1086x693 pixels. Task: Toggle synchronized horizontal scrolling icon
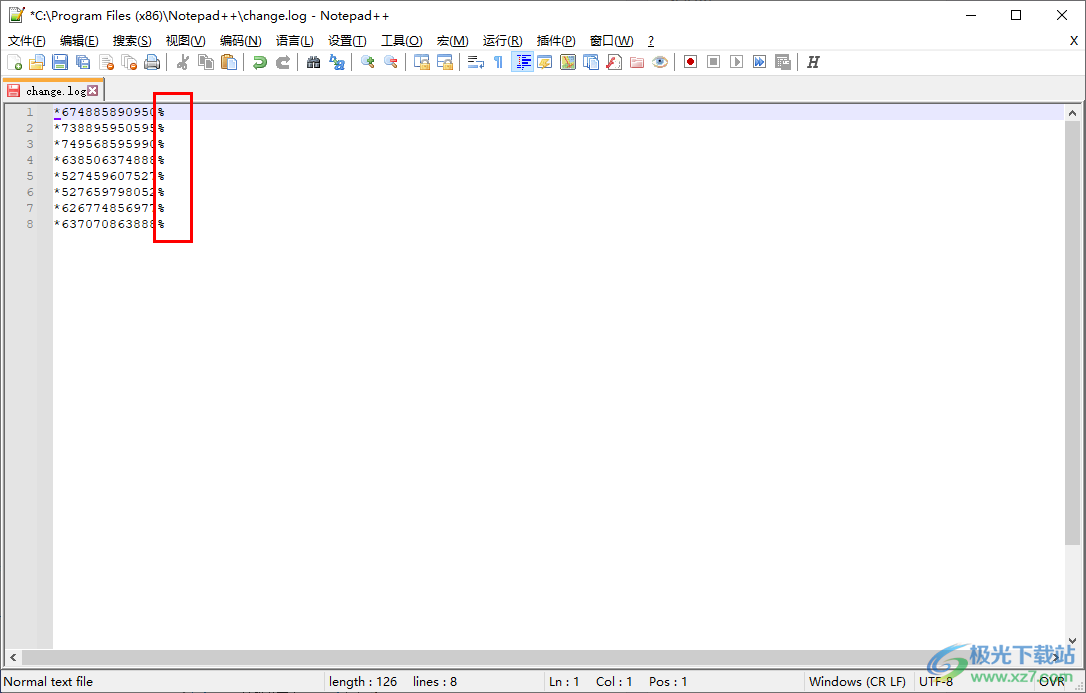(445, 62)
